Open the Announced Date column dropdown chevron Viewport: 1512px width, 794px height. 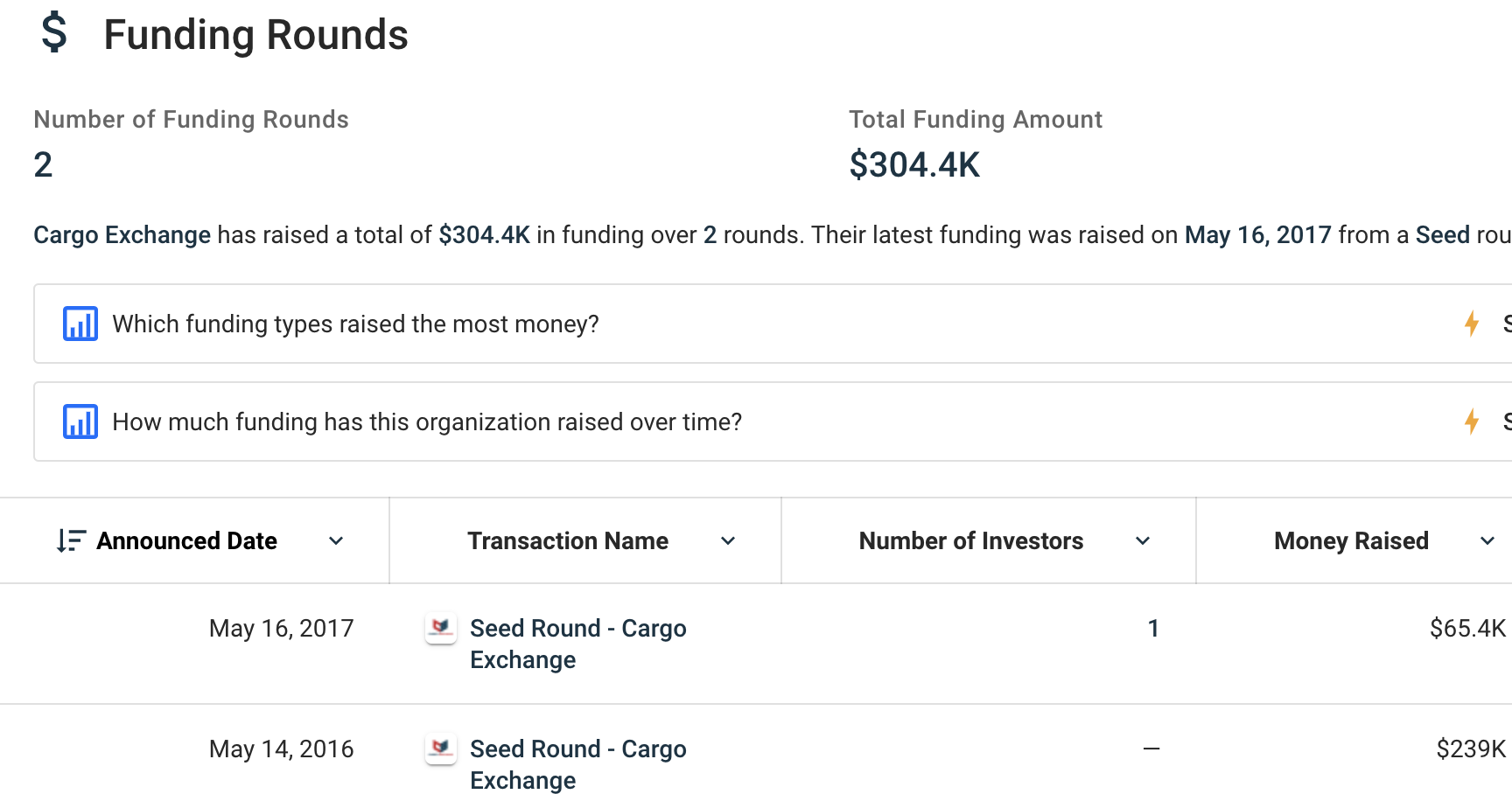pyautogui.click(x=336, y=541)
